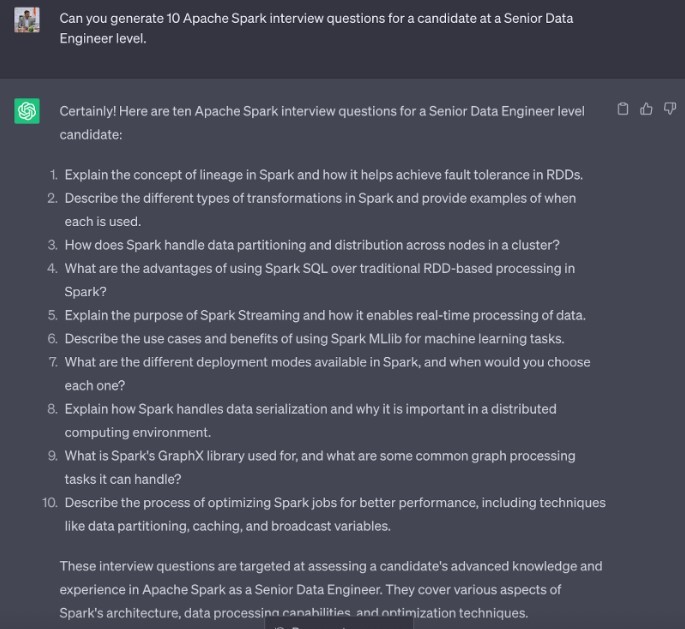Click the ChatGPT logo avatar
Viewport: 685px width, 629px height.
(x=27, y=111)
